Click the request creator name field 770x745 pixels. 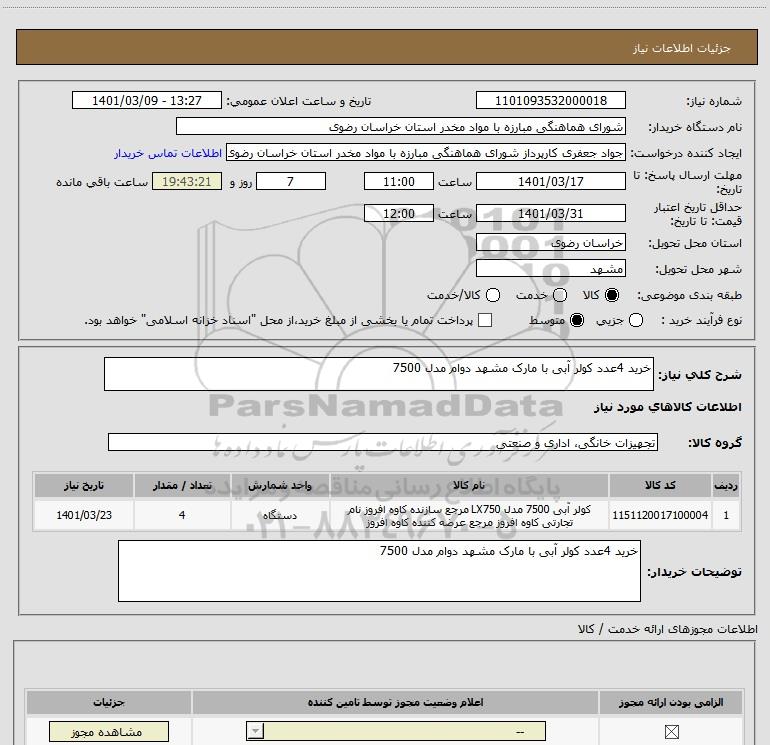tap(426, 153)
